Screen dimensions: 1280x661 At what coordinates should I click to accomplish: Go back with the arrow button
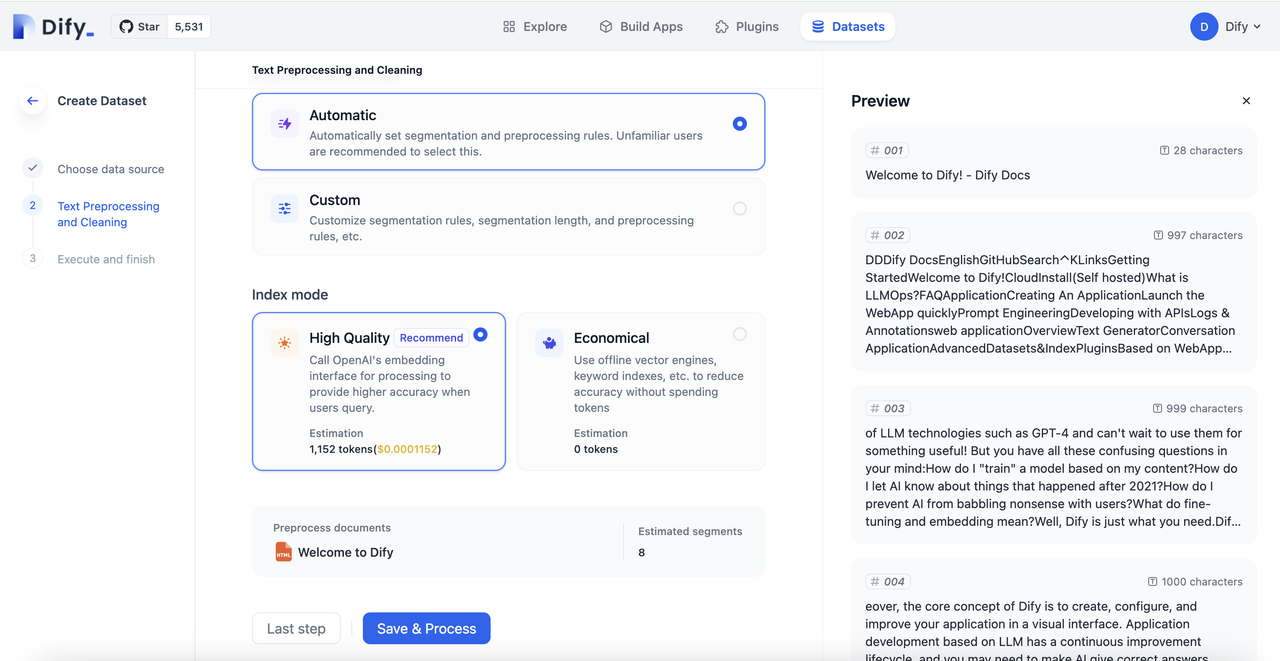point(33,101)
